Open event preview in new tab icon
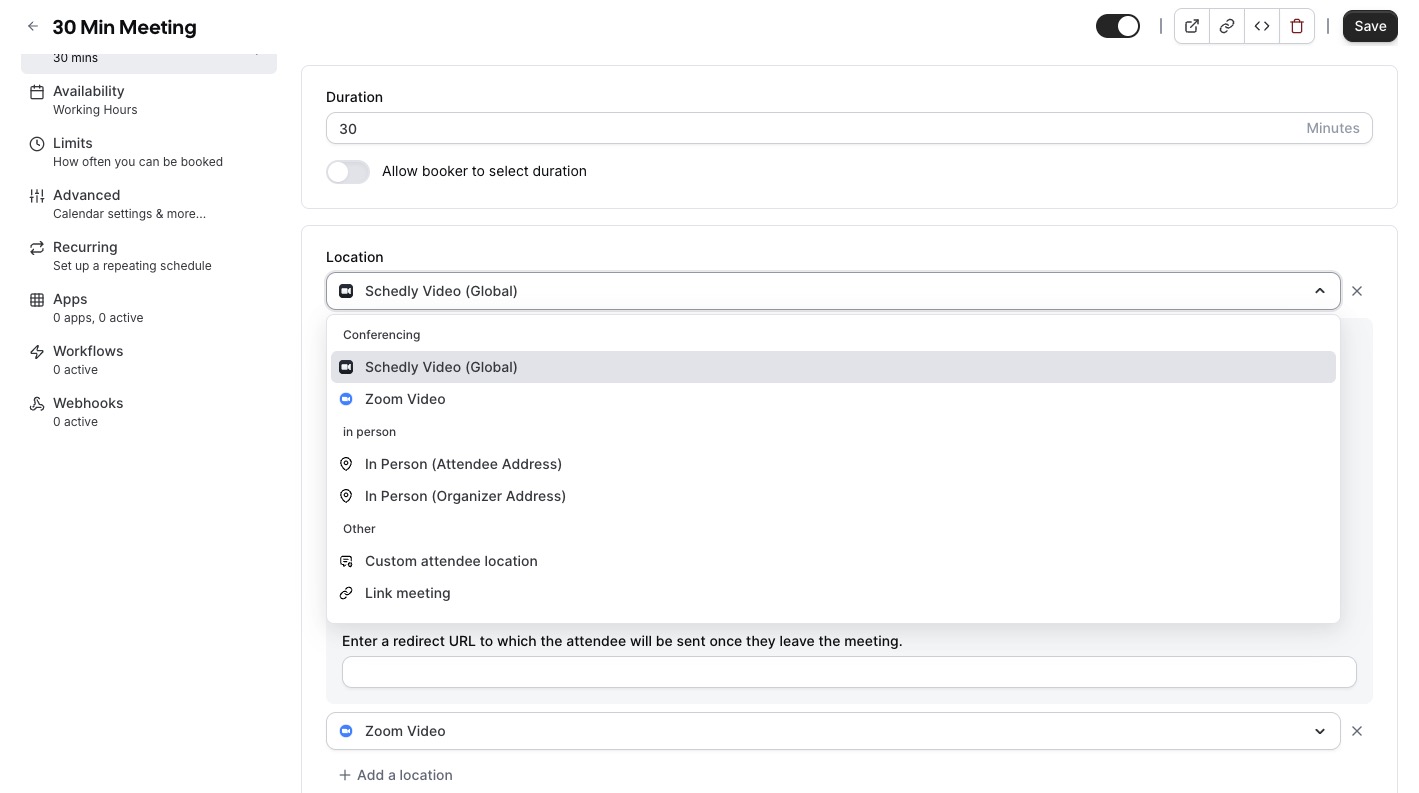Screen dimensions: 1419x793 [x=1192, y=27]
